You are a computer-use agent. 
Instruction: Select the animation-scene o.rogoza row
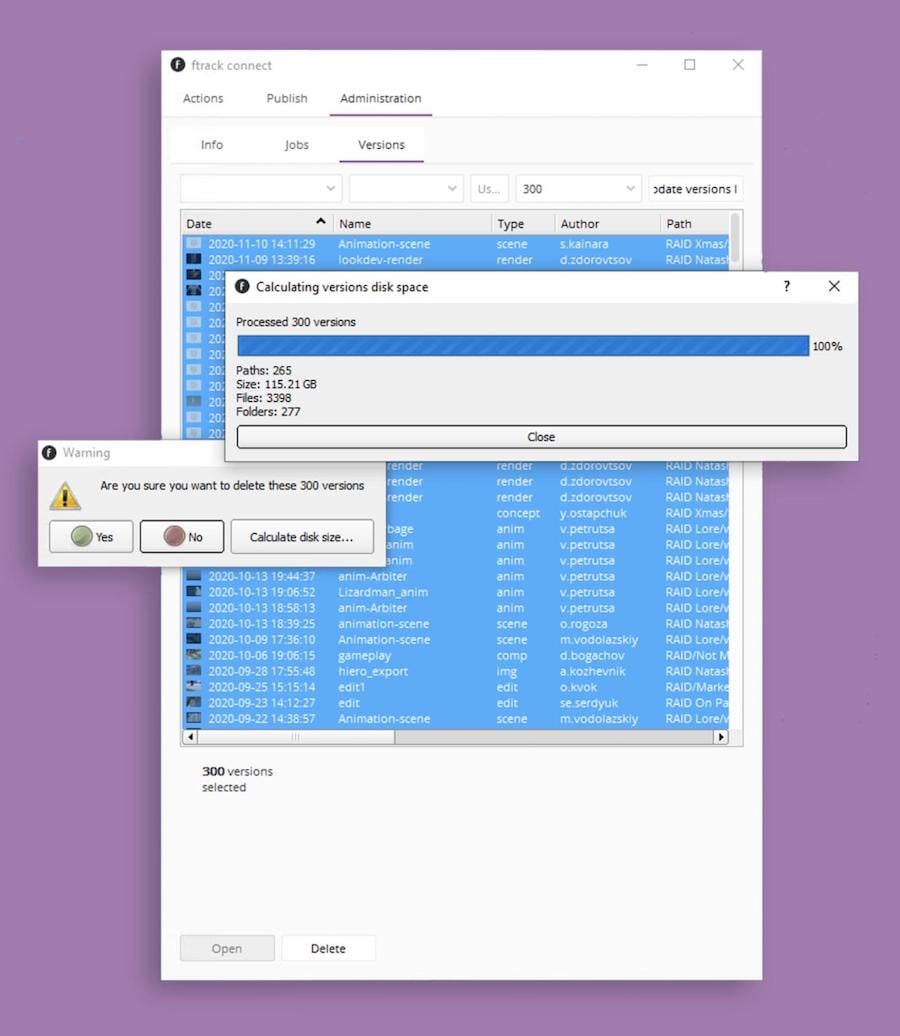tap(455, 624)
